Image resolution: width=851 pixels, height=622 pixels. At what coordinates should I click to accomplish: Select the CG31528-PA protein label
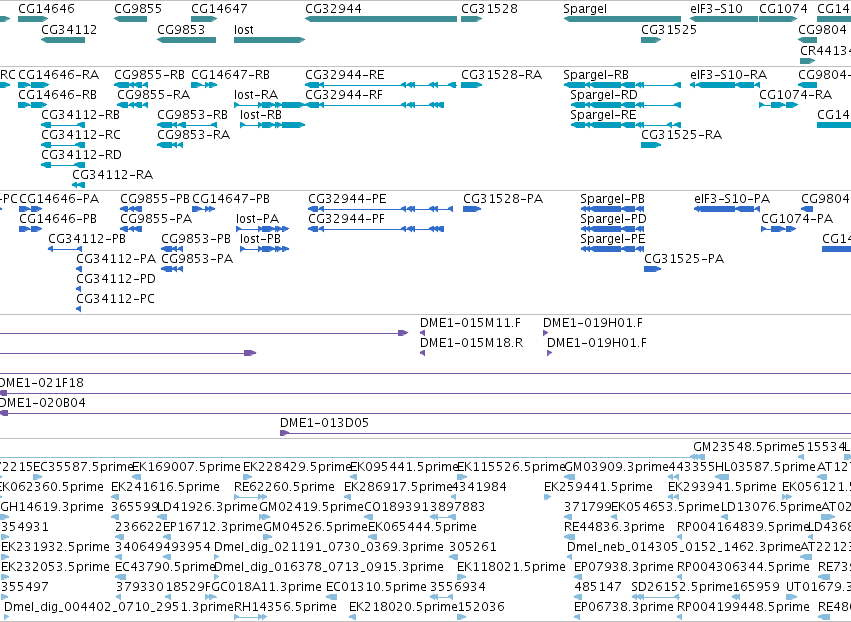tap(503, 199)
